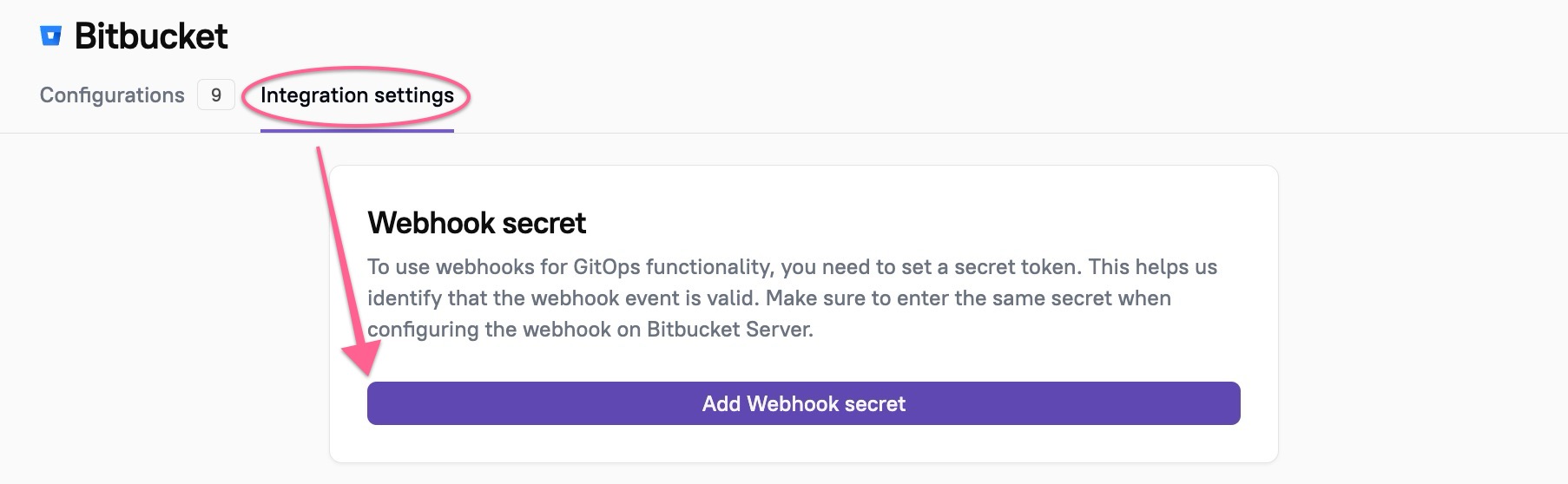Click the words 'Bitbucket Server' in the description
1568x484 pixels.
click(728, 330)
